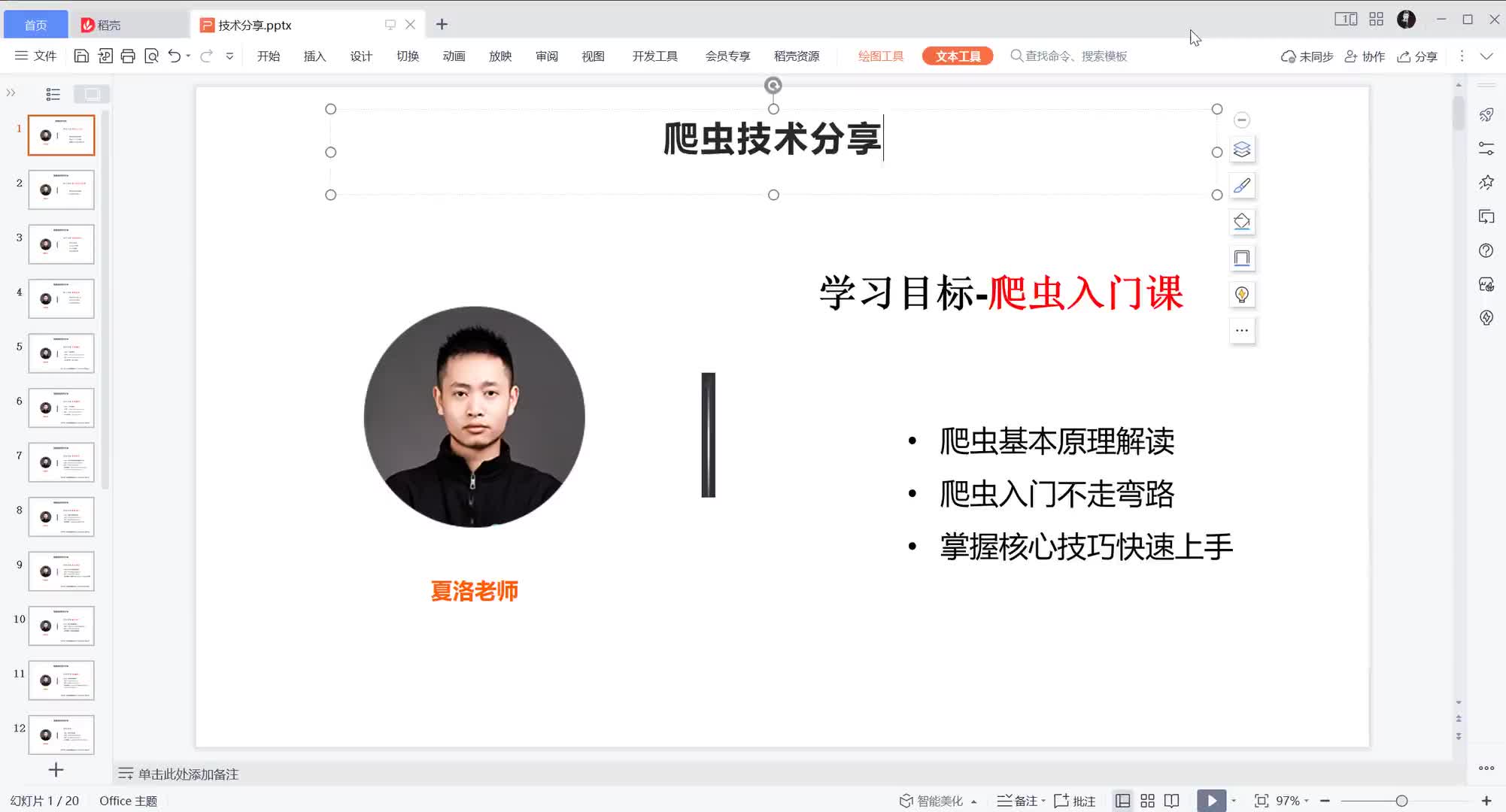Click the command search field 查找命令
1506x812 pixels.
(1068, 56)
